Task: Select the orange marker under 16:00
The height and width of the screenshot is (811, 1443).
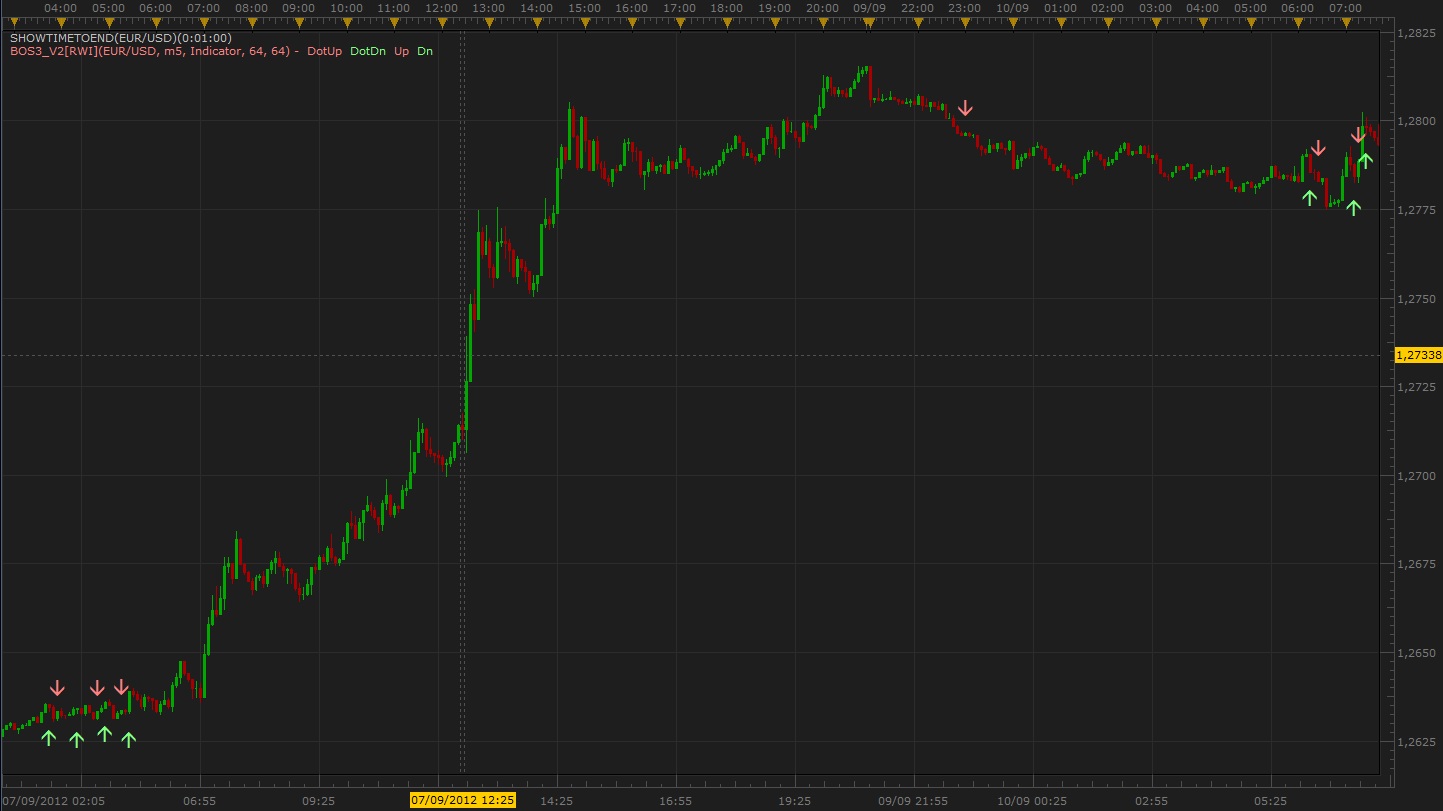Action: 632,21
